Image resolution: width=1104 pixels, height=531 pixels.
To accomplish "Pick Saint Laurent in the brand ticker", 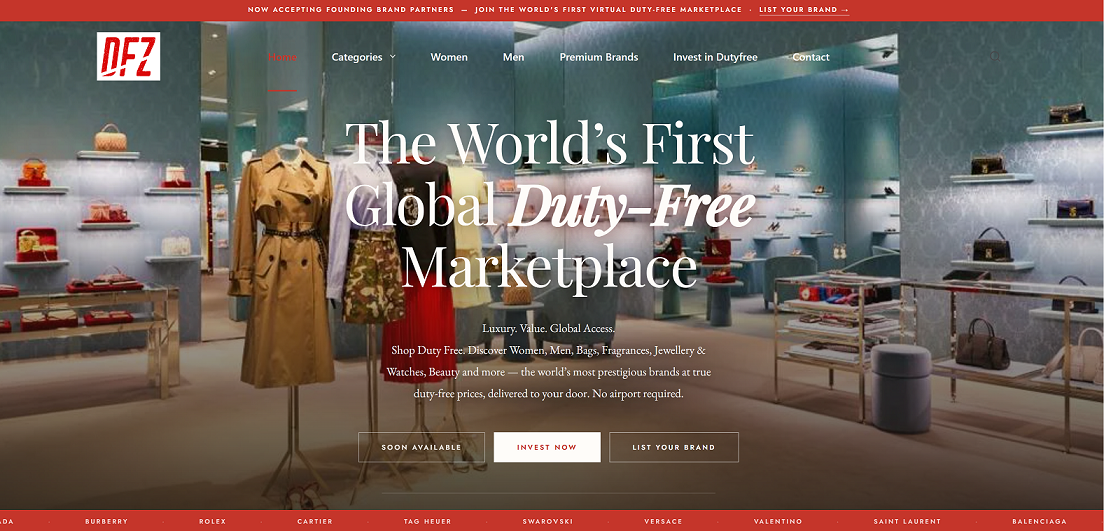I will 907,521.
